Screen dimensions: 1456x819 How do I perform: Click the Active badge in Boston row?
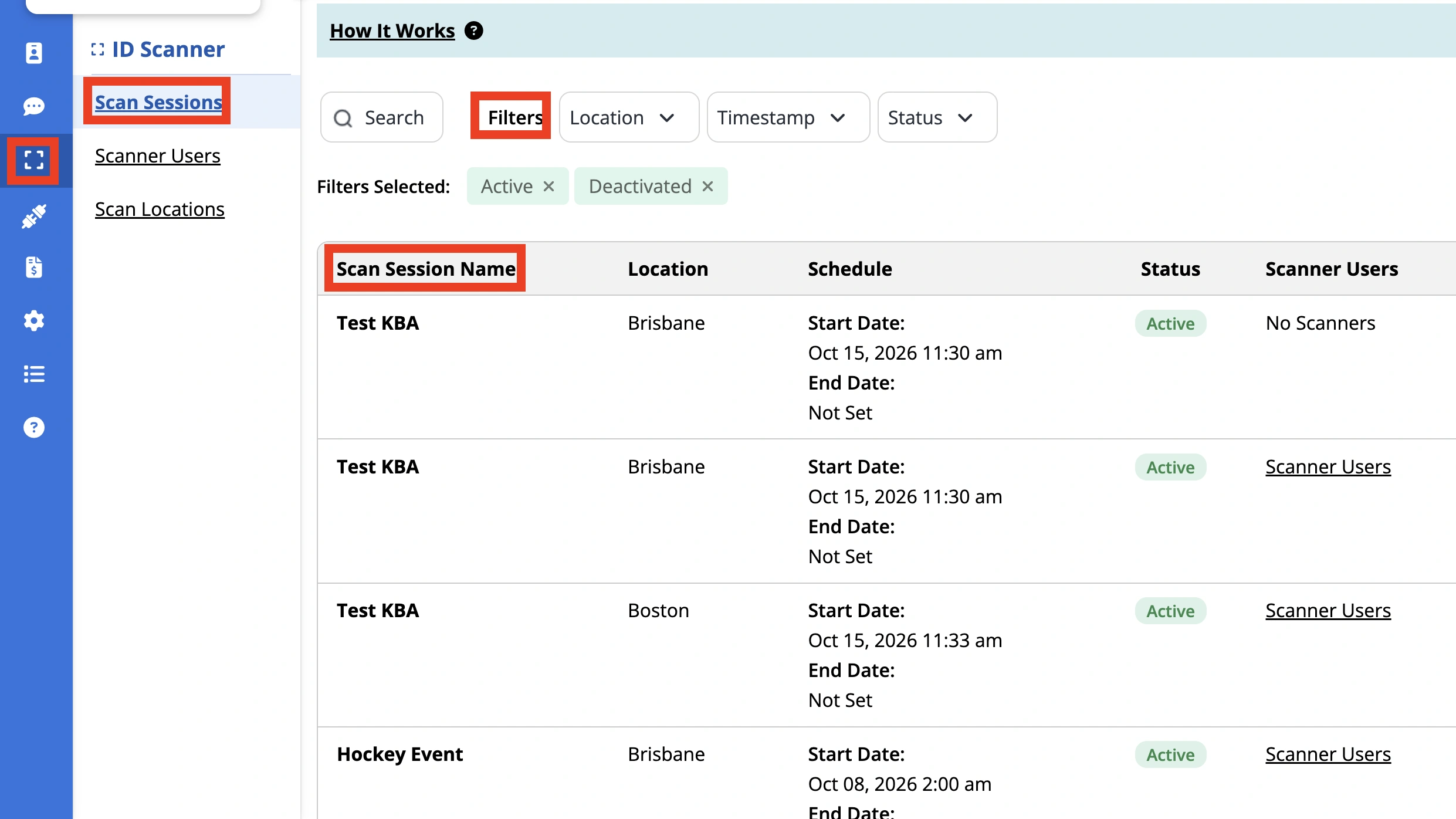(x=1171, y=611)
